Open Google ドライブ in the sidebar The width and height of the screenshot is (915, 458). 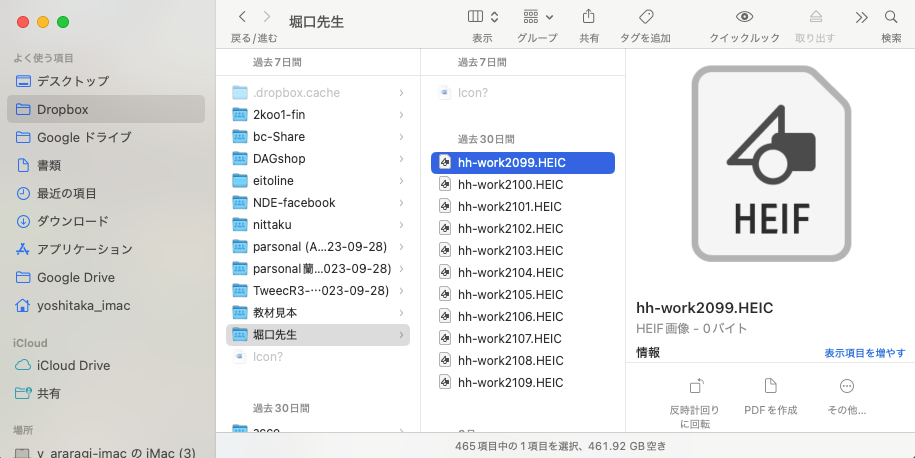pos(106,137)
